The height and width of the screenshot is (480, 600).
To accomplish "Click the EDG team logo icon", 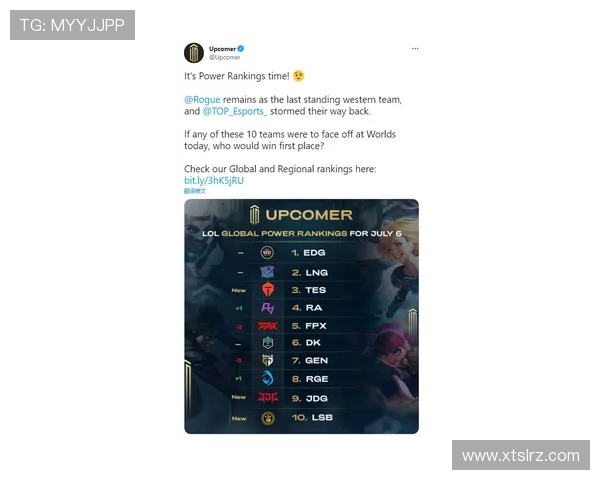I will click(x=267, y=253).
